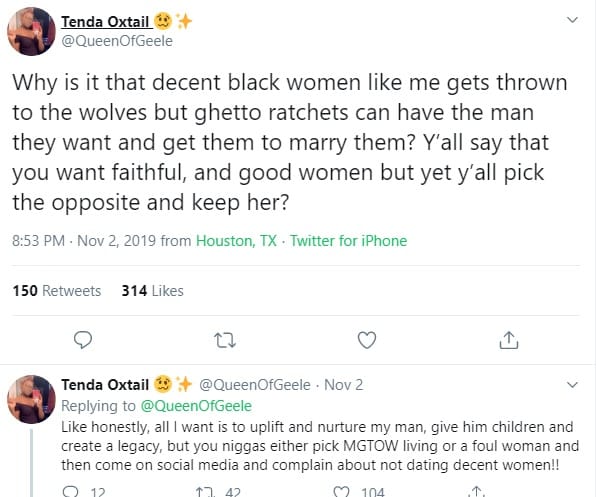Image resolution: width=596 pixels, height=497 pixels.
Task: Retweet the main tweet using retweet icon
Action: pos(225,340)
